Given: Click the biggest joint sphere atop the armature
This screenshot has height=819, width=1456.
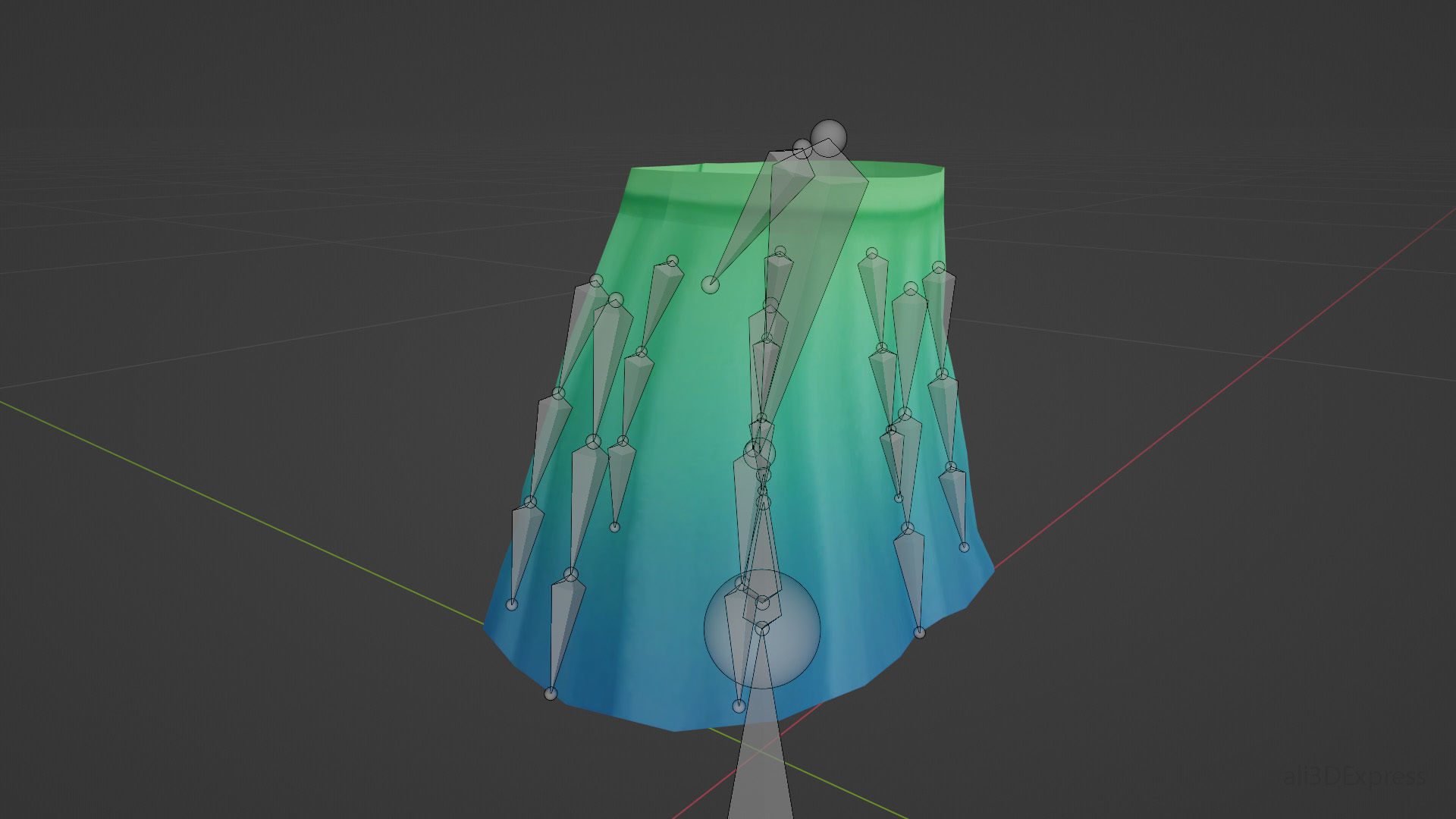Looking at the screenshot, I should [x=828, y=138].
